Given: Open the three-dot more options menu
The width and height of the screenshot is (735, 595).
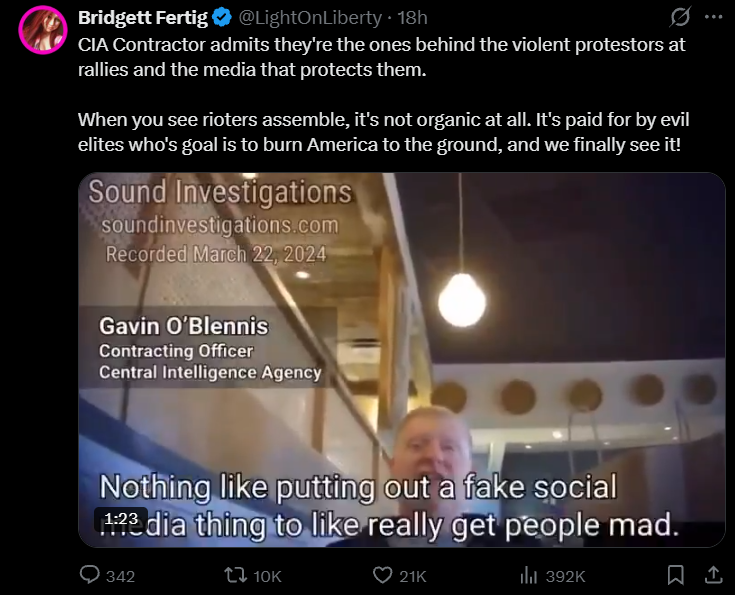Looking at the screenshot, I should 713,17.
